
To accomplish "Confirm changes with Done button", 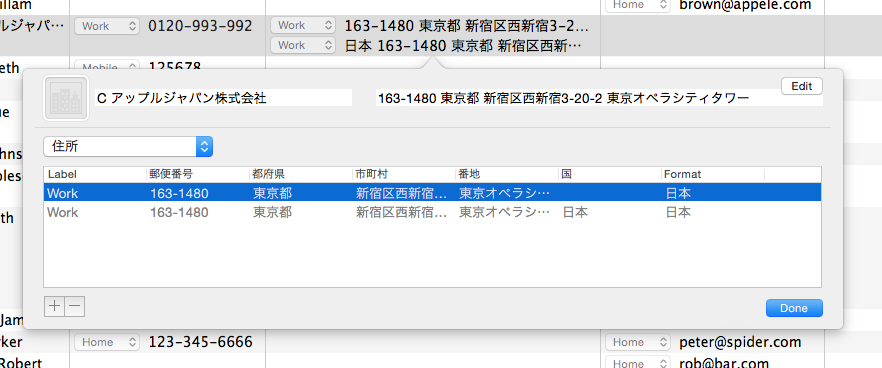I will pyautogui.click(x=794, y=308).
